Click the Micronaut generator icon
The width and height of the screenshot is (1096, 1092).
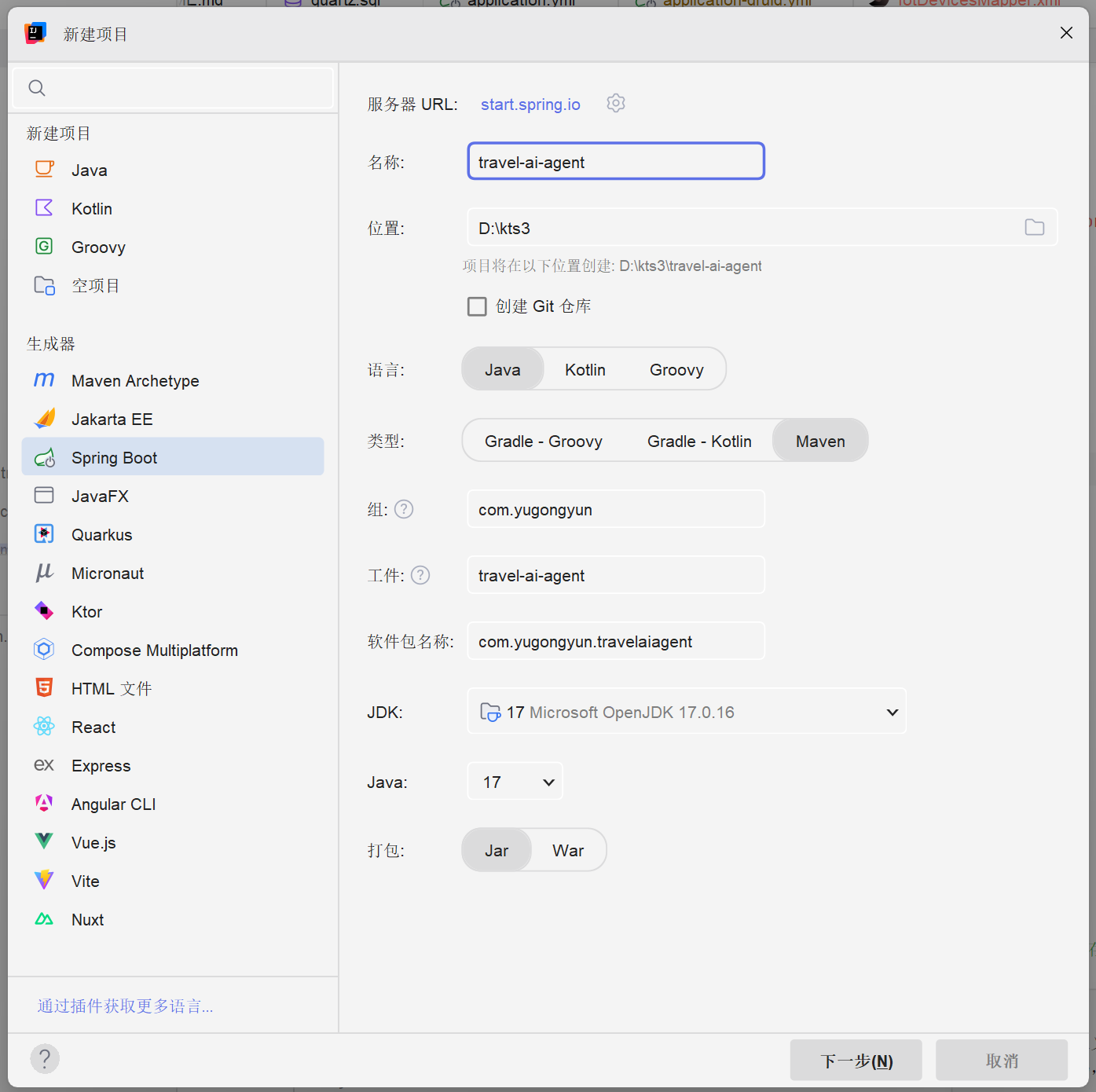coord(45,573)
